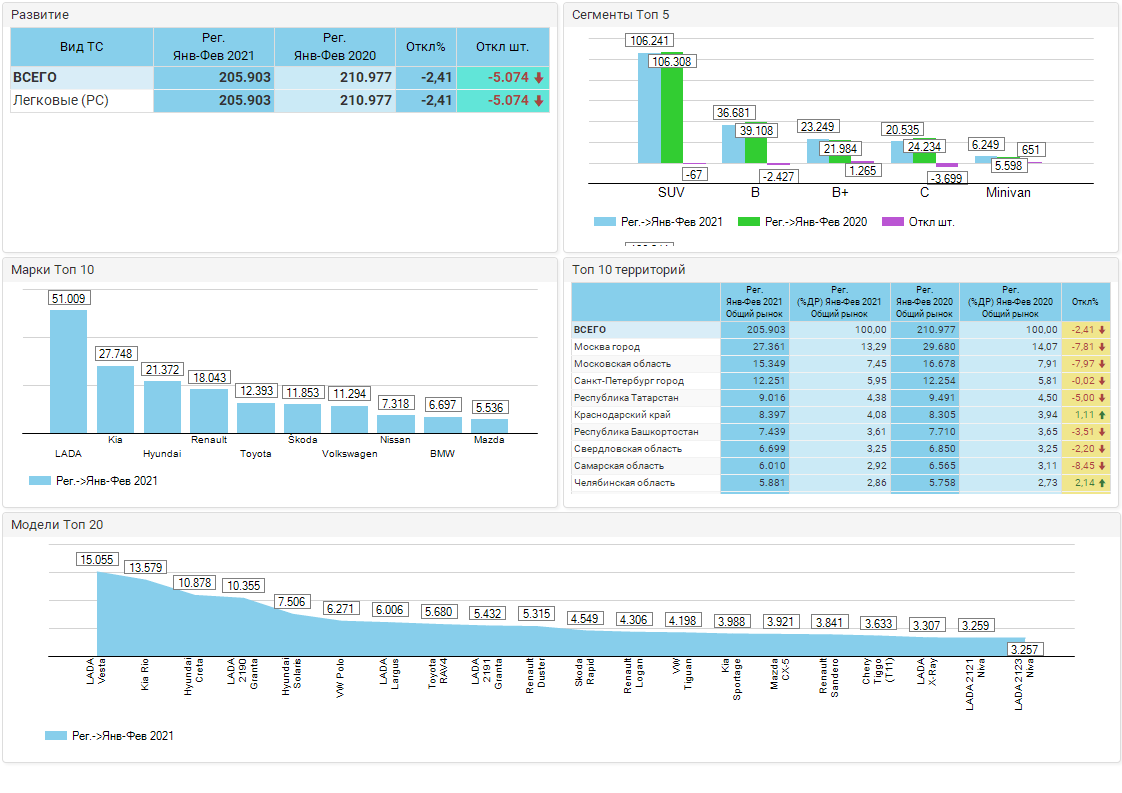Click red down arrow in Самарская область row

coord(1102,466)
